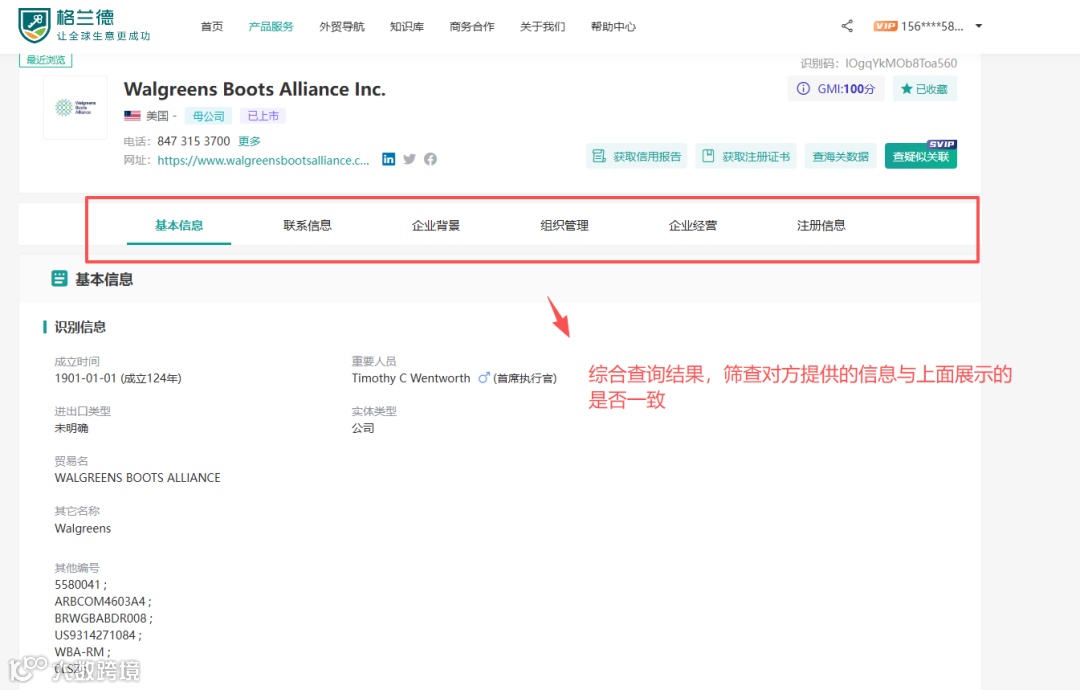The width and height of the screenshot is (1080, 690).
Task: Click the trade name WALGREENS BOOTS ALLIANCE
Action: (138, 477)
